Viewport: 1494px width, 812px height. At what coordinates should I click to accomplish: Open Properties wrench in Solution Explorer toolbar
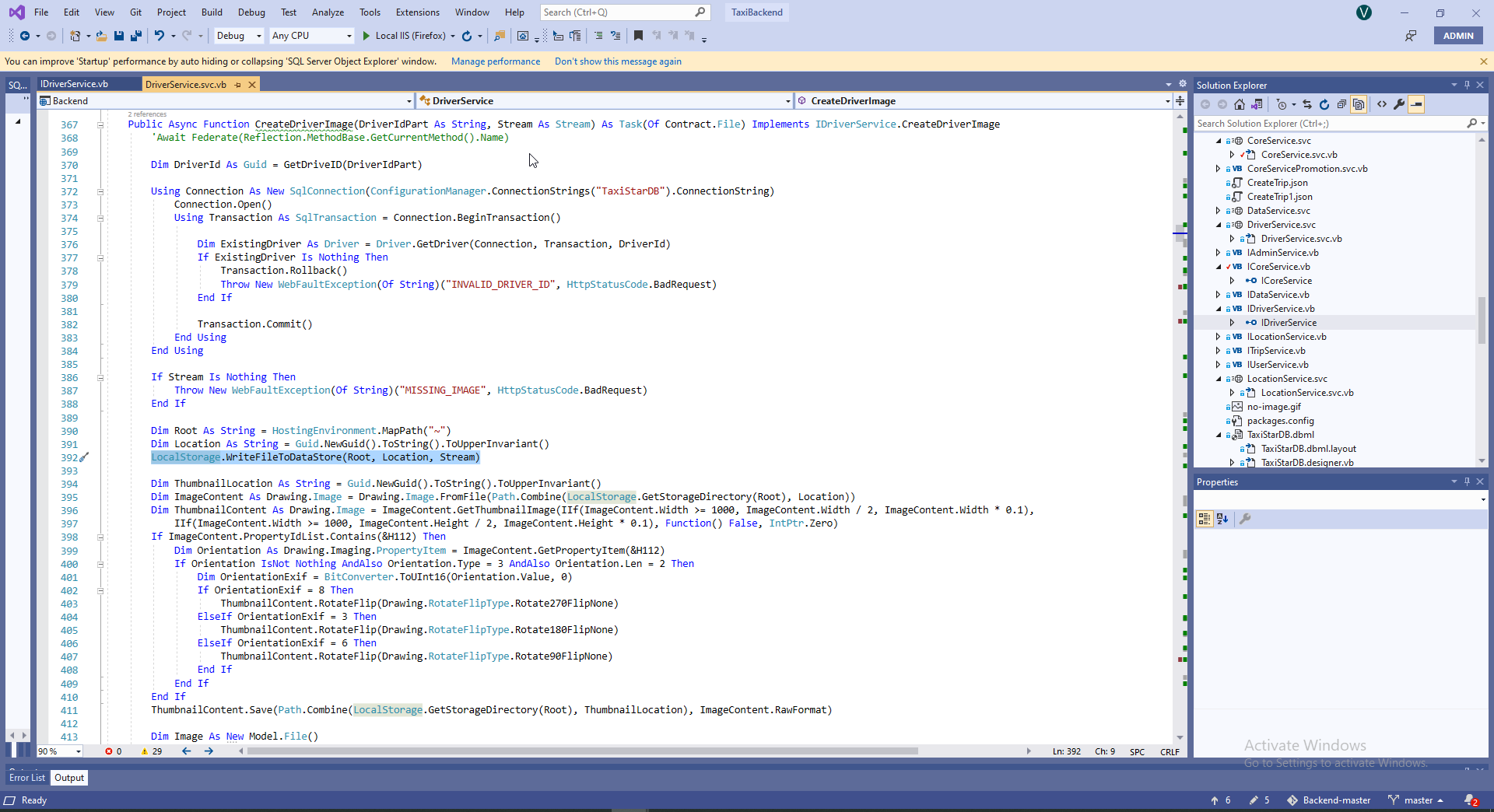click(x=1399, y=104)
